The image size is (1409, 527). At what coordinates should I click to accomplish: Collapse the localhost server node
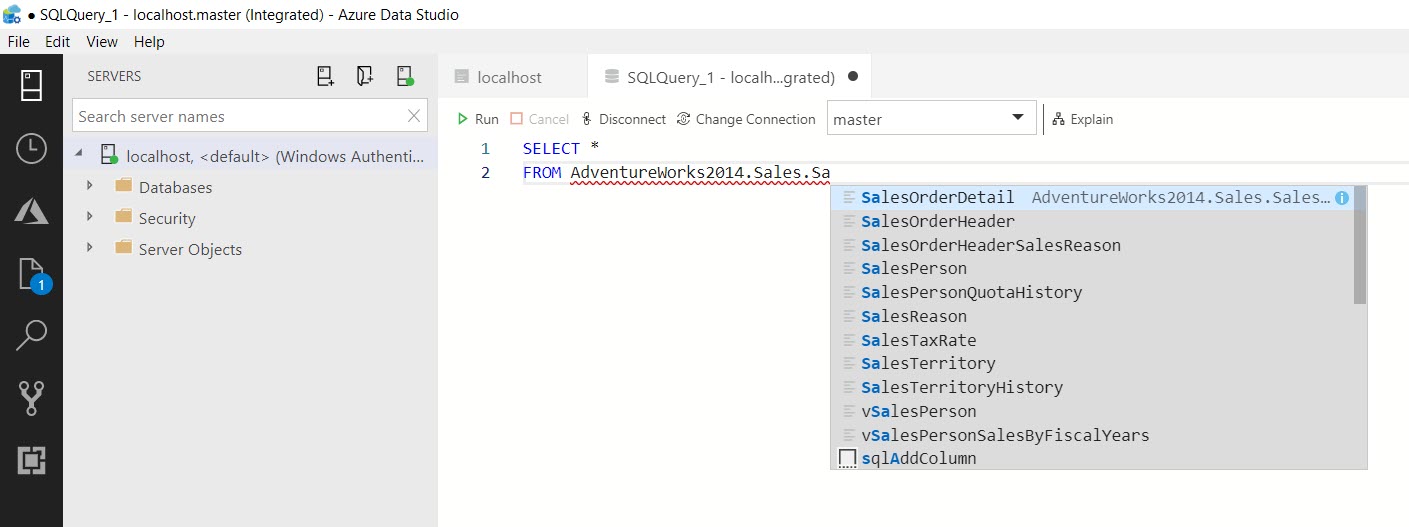pos(81,155)
